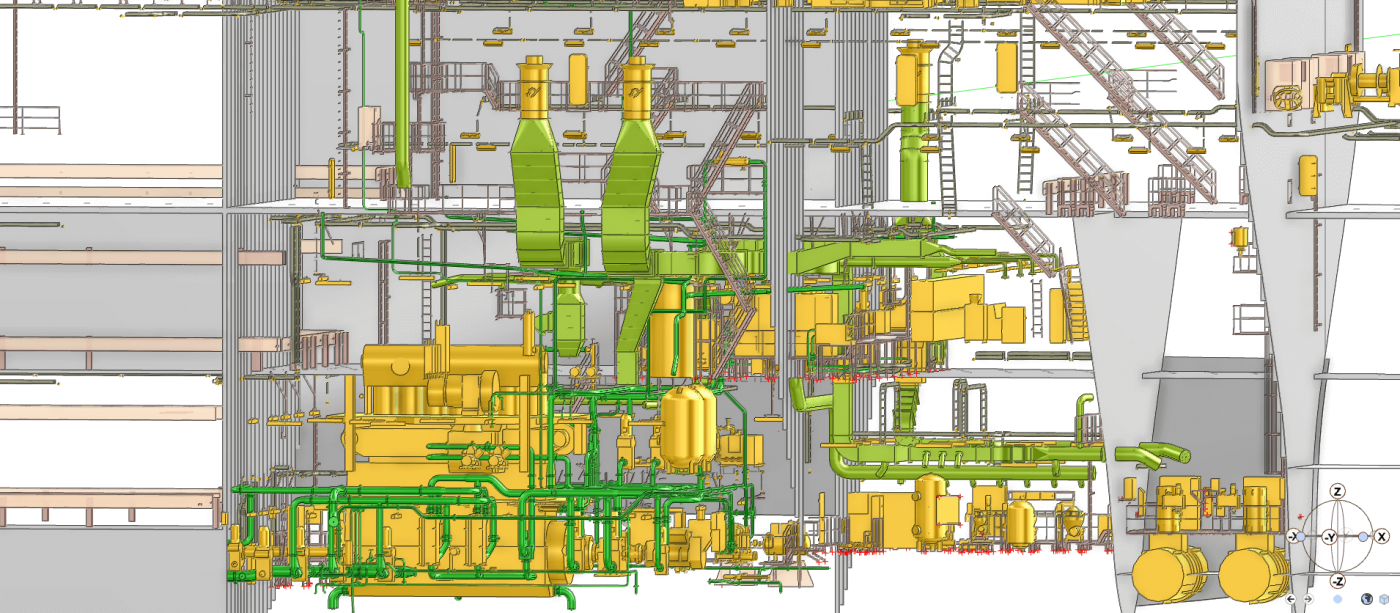
Task: Select the tall green vertical pipe at top
Action: 402,90
